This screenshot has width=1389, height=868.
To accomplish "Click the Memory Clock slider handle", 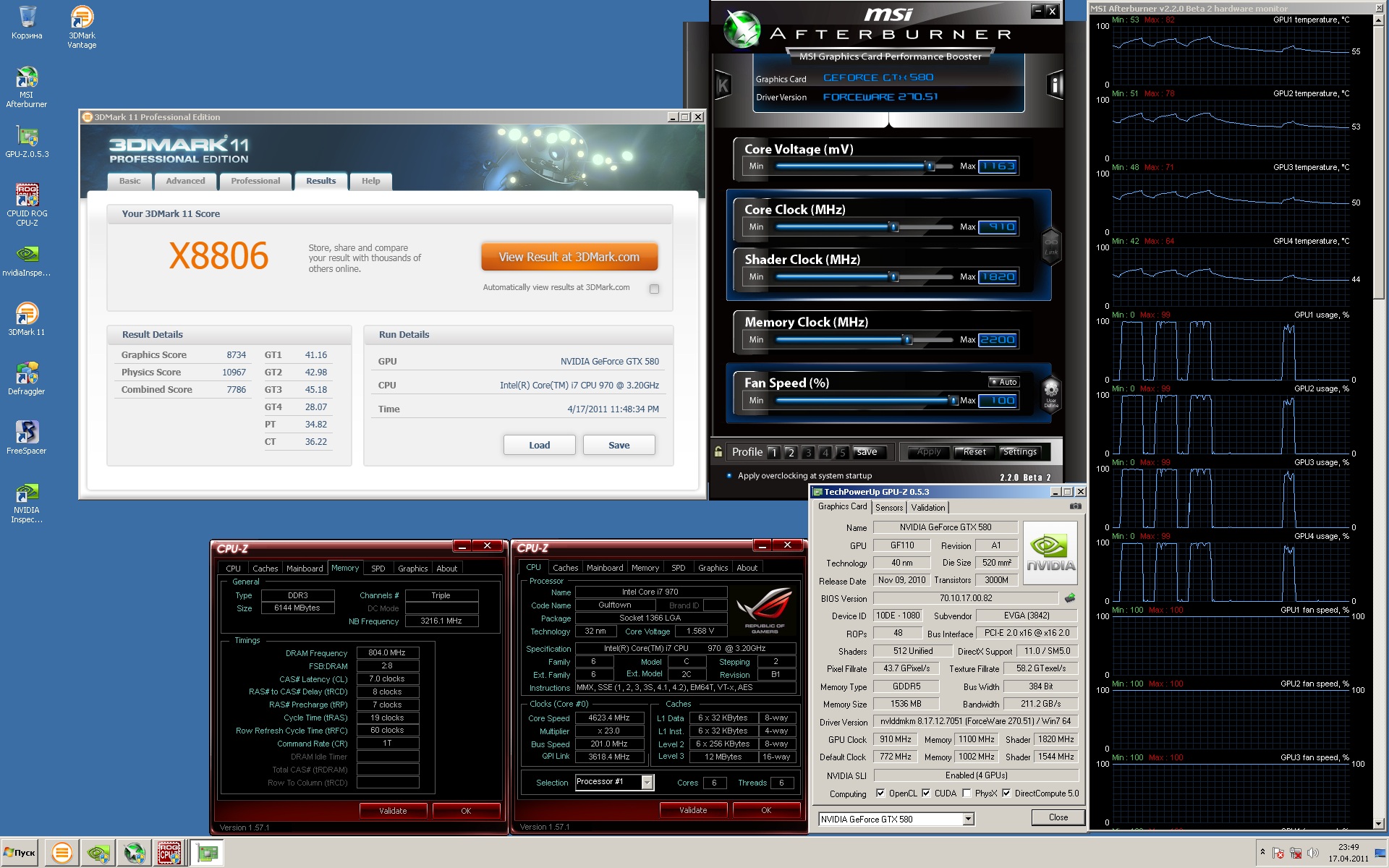I will coord(907,339).
